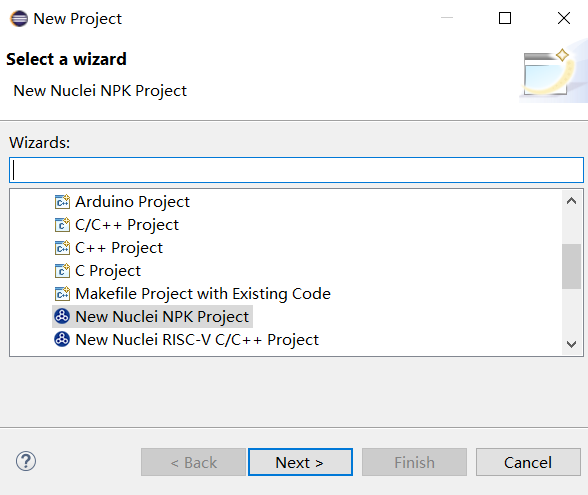Click the Cancel button
Screen dimensions: 588x495
coord(528,462)
